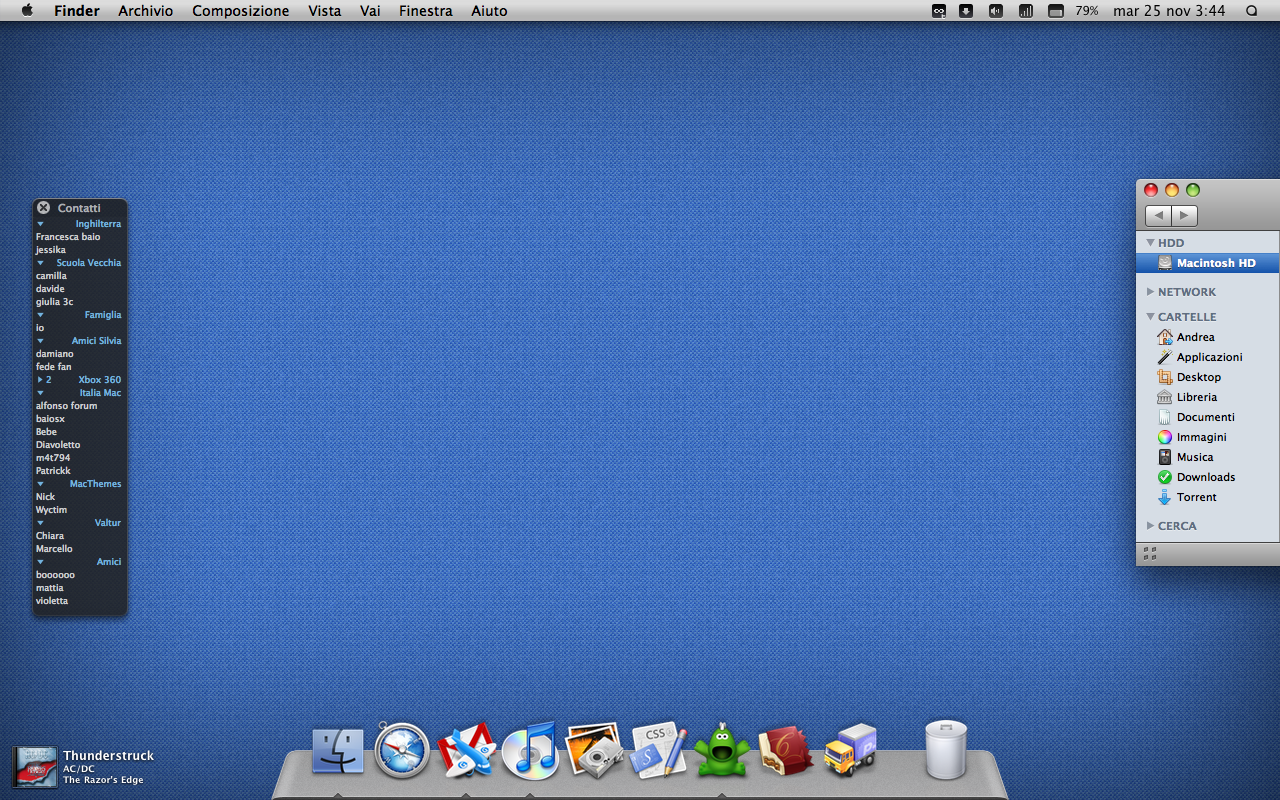Close the Contatti list window
Screen dimensions: 1280x800
pyautogui.click(x=43, y=207)
